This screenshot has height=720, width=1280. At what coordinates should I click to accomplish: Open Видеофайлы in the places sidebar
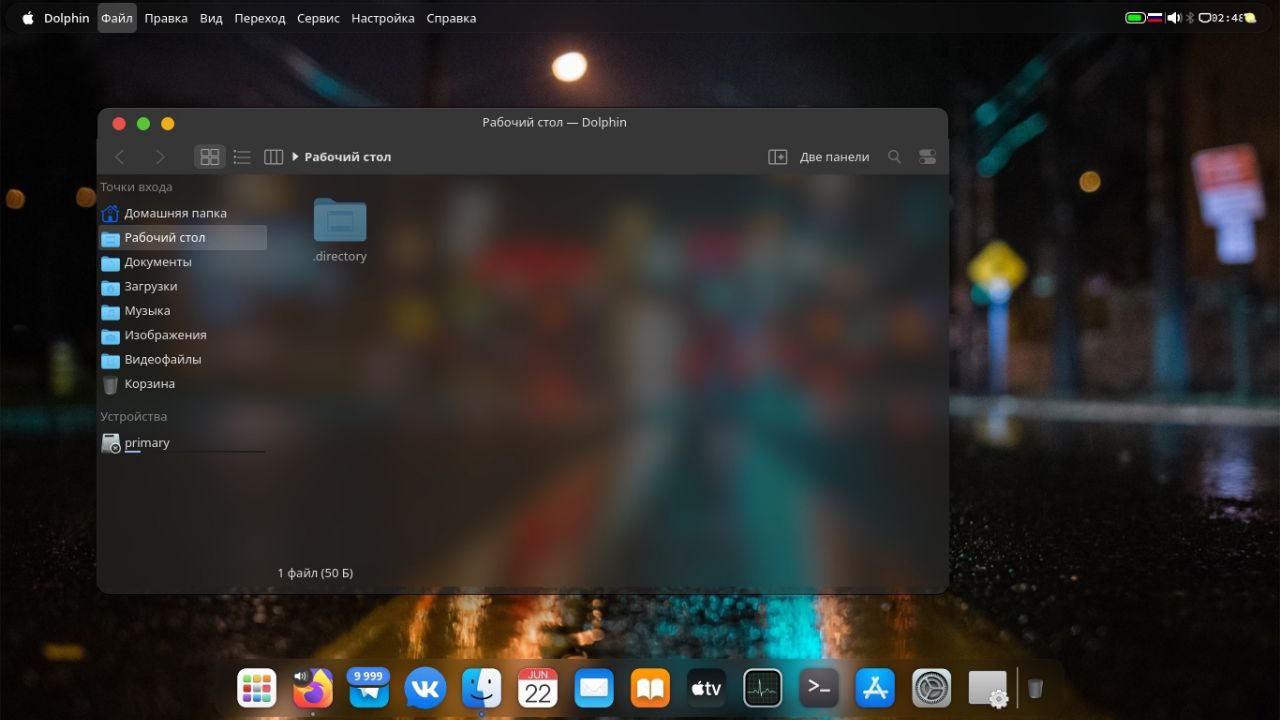(183, 359)
